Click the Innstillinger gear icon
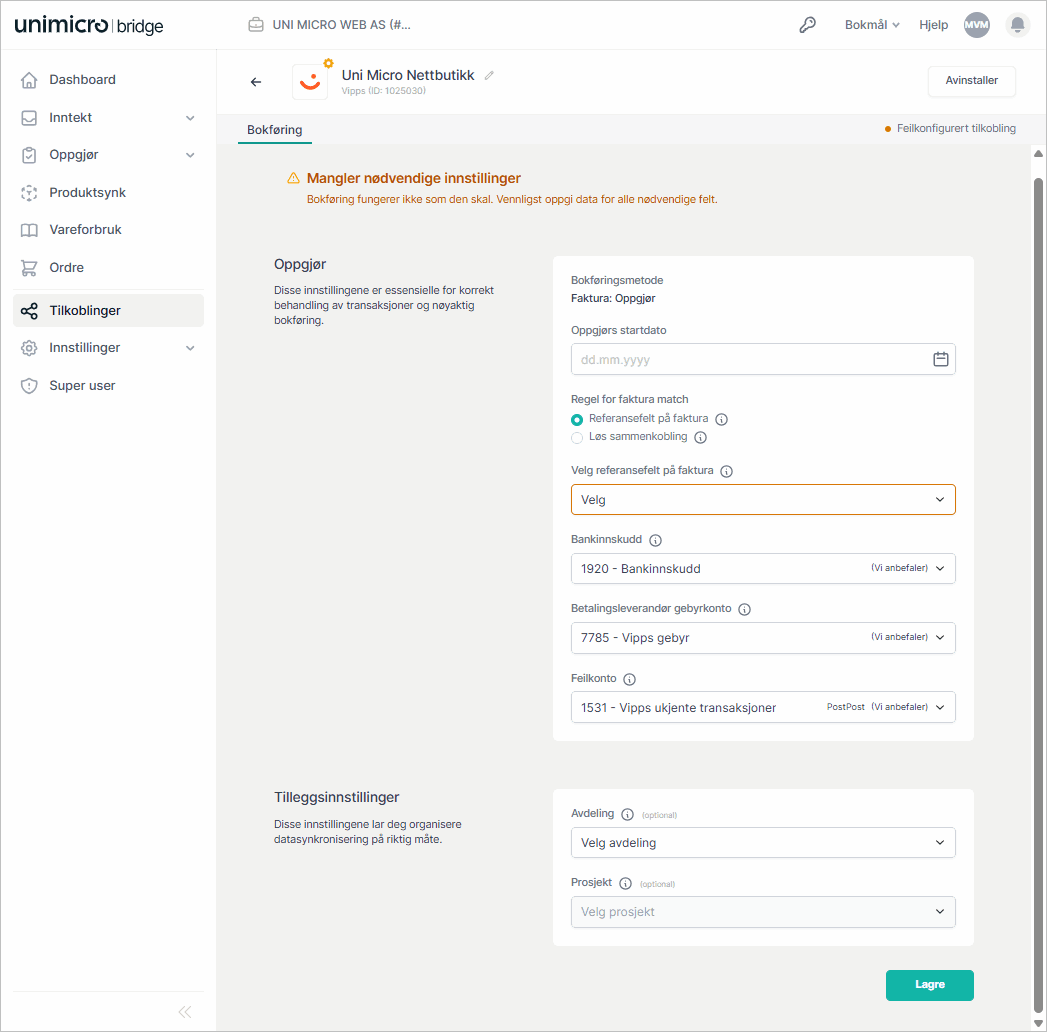Viewport: 1047px width, 1032px height. point(29,348)
